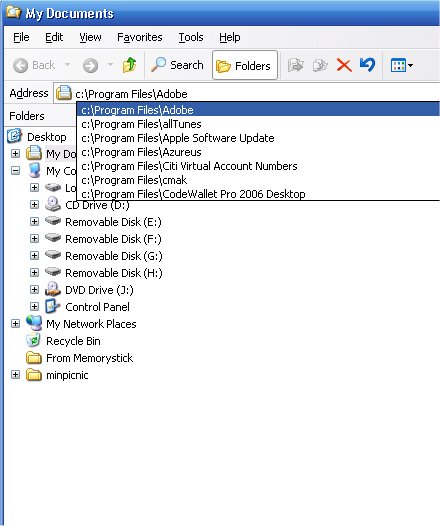Choose Citi Virtual Account Numbers path
Image resolution: width=440 pixels, height=526 pixels.
(x=258, y=166)
